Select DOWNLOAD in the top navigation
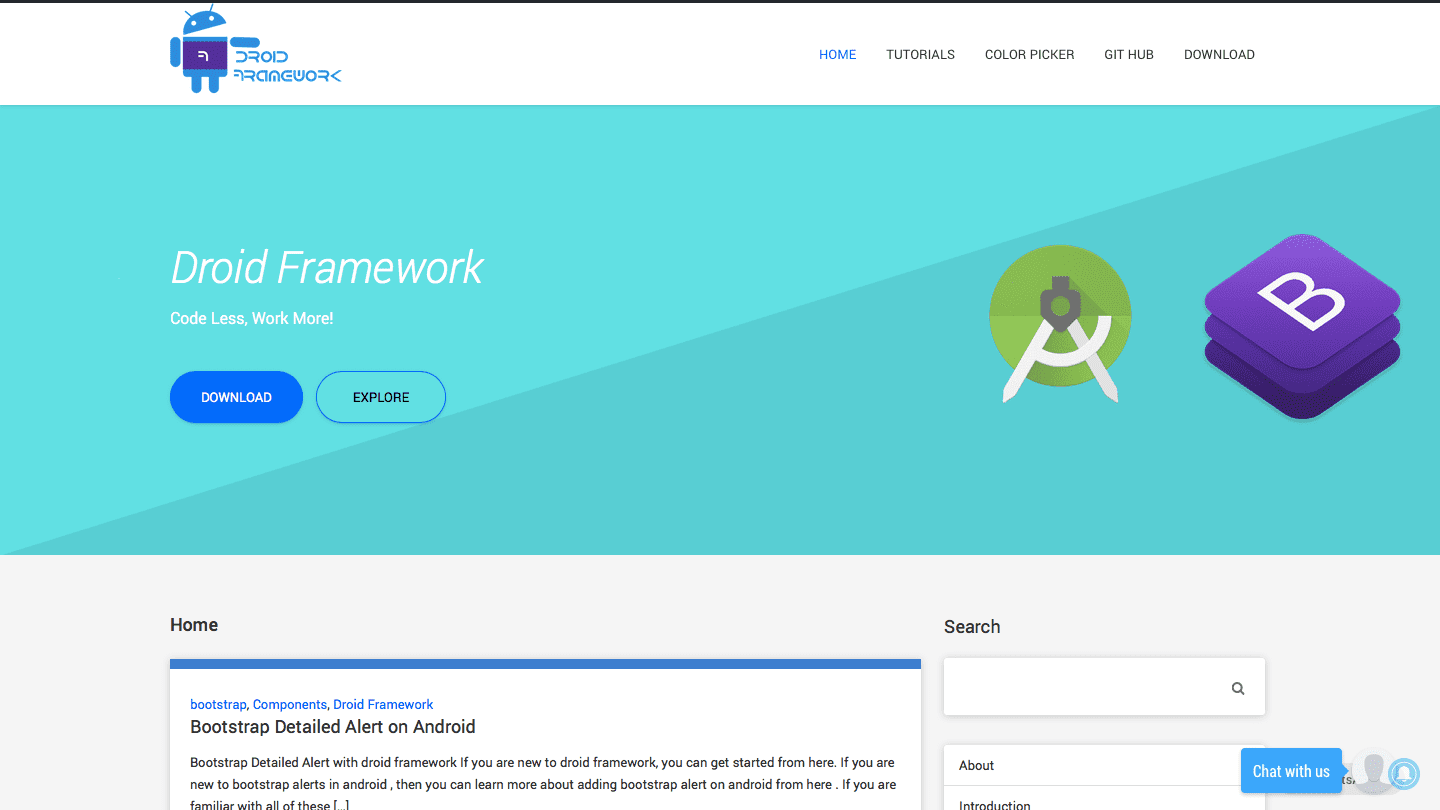Image resolution: width=1440 pixels, height=810 pixels. 1219,54
